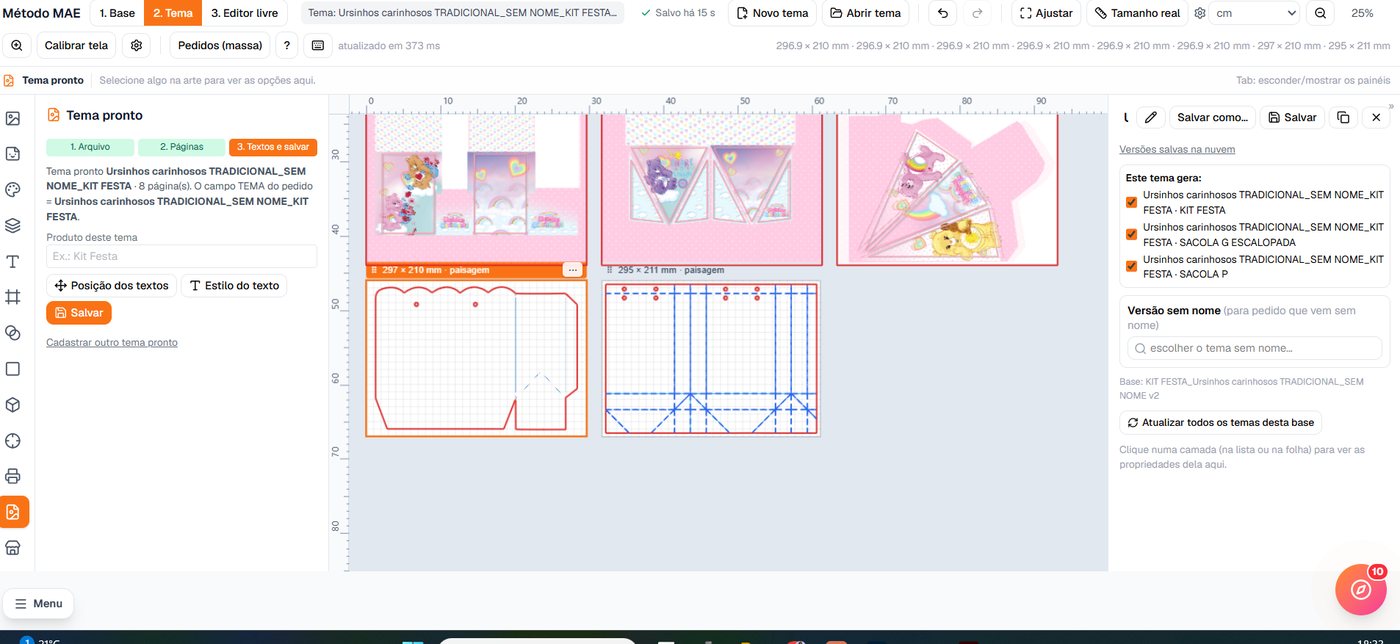This screenshot has width=1400, height=644.
Task: Click the pencil rename icon in right panel
Action: coord(1151,117)
